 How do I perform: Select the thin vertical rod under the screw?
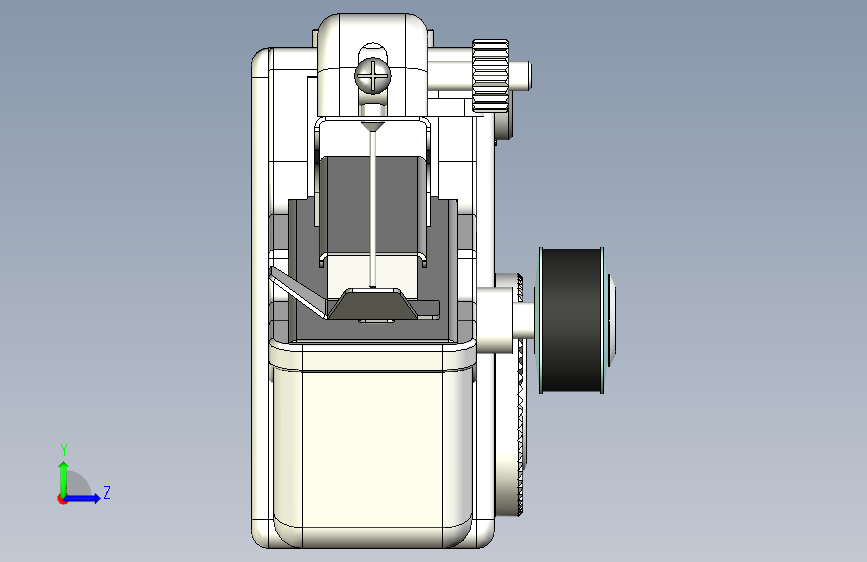tap(373, 210)
